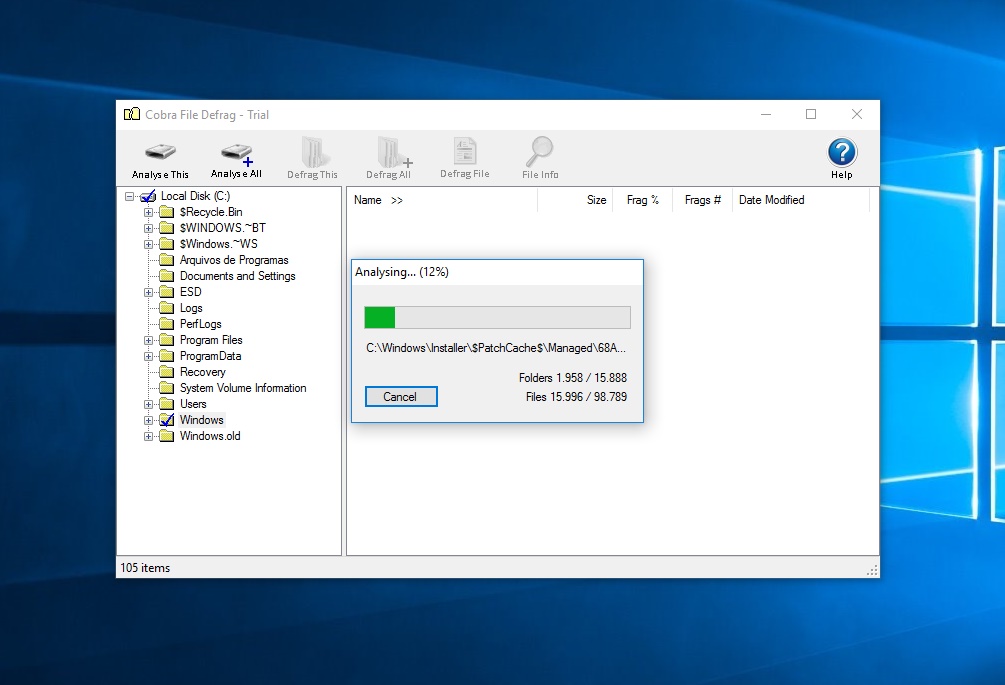Click the status bar resize grip
This screenshot has width=1005, height=685.
click(872, 570)
